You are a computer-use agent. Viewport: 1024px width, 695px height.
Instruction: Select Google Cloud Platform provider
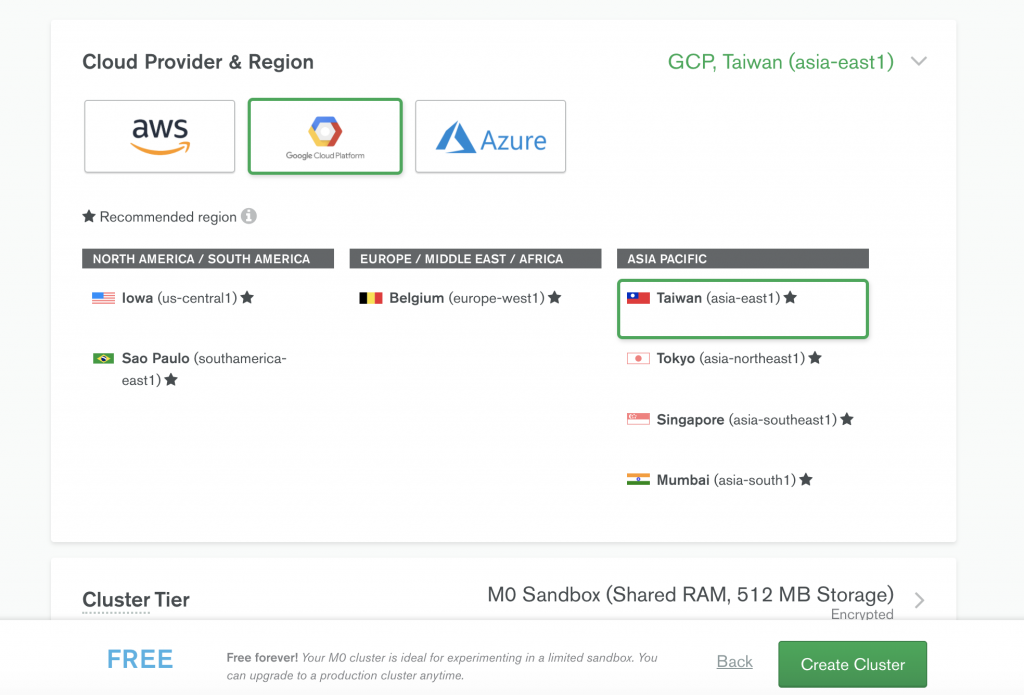coord(325,137)
